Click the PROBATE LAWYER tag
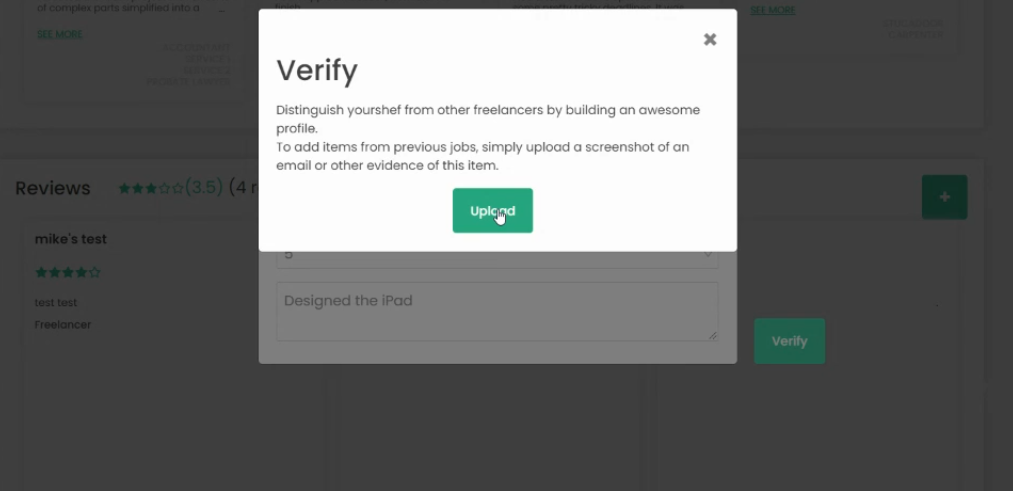1013x491 pixels. point(188,82)
